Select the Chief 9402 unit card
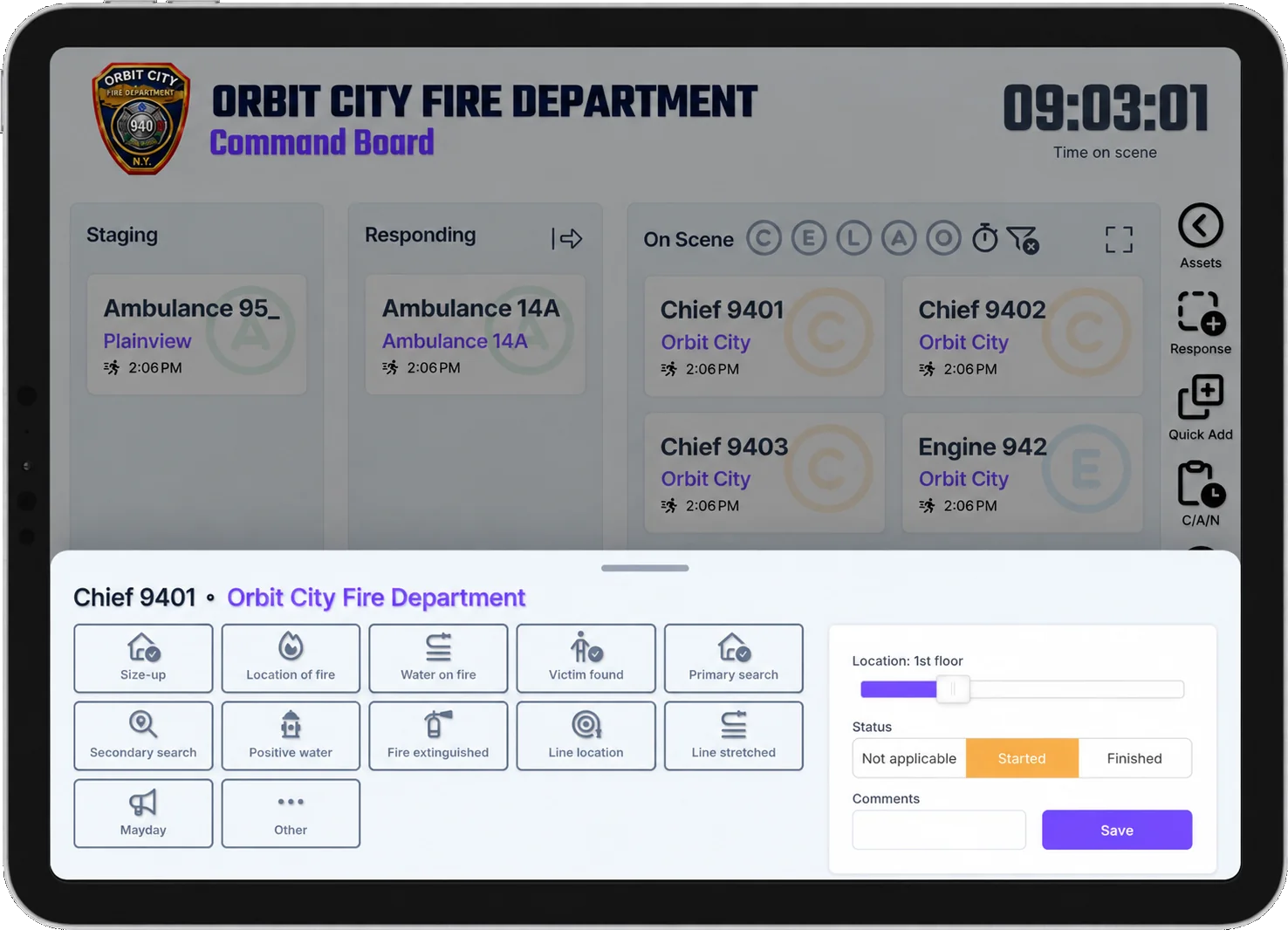 click(1022, 337)
